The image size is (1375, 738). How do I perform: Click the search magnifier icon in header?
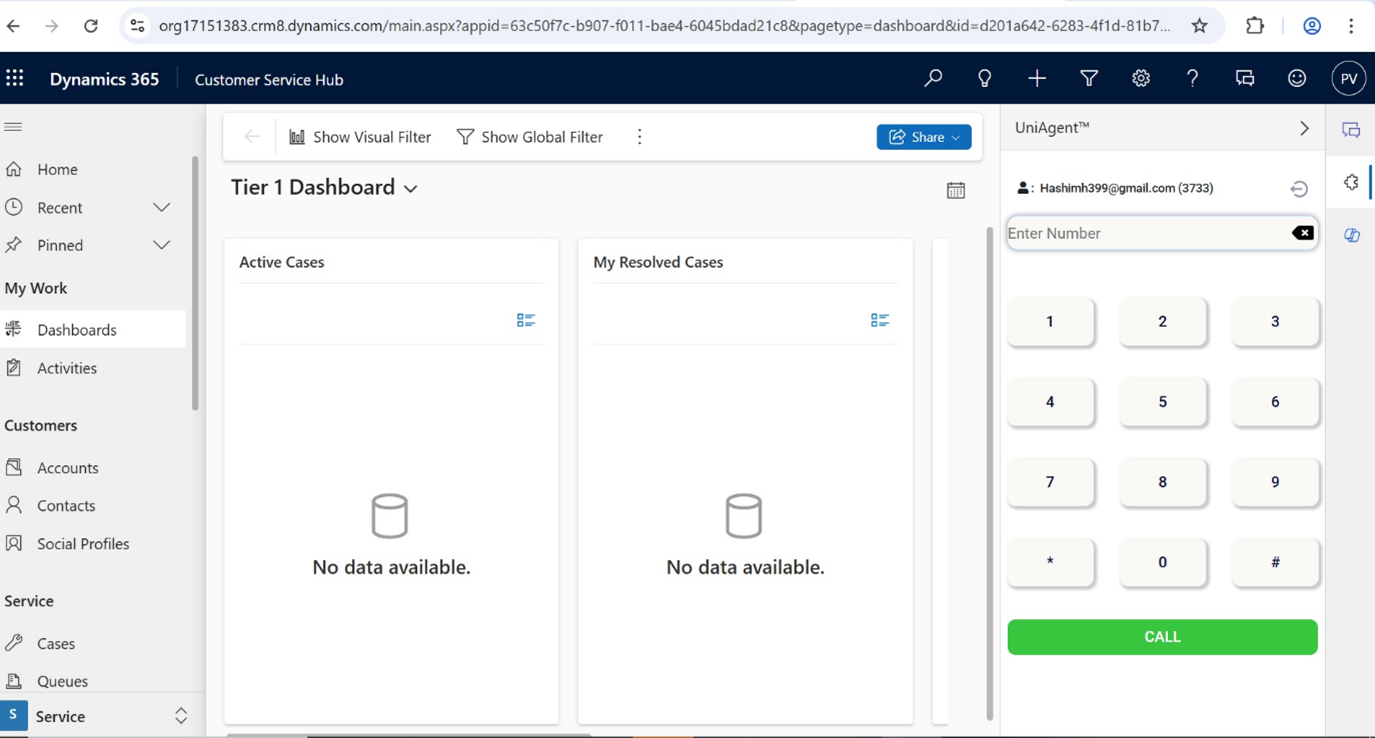pos(933,79)
